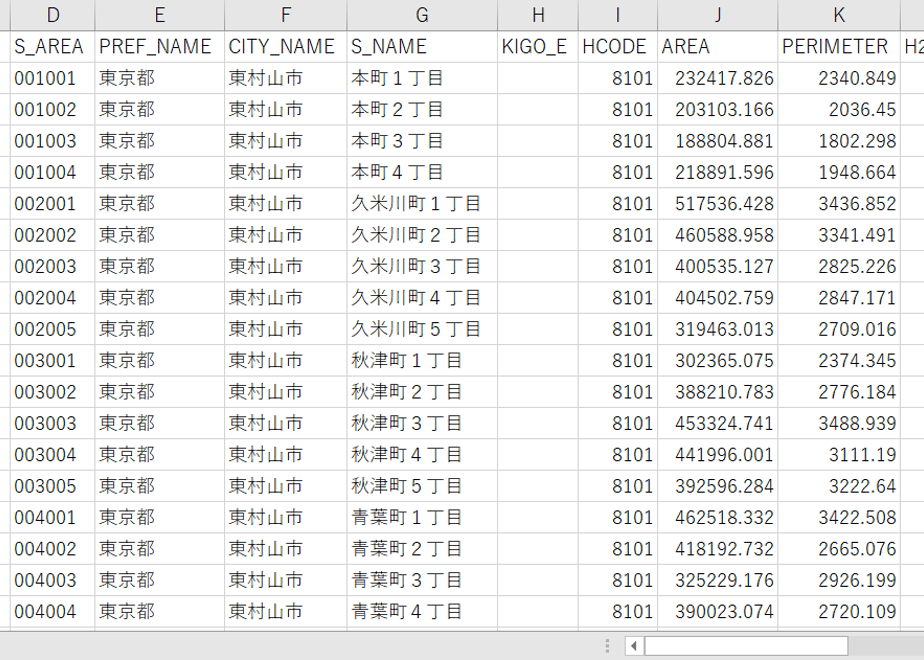Click the AREA header cell
Screen dimensions: 924x660
click(718, 47)
